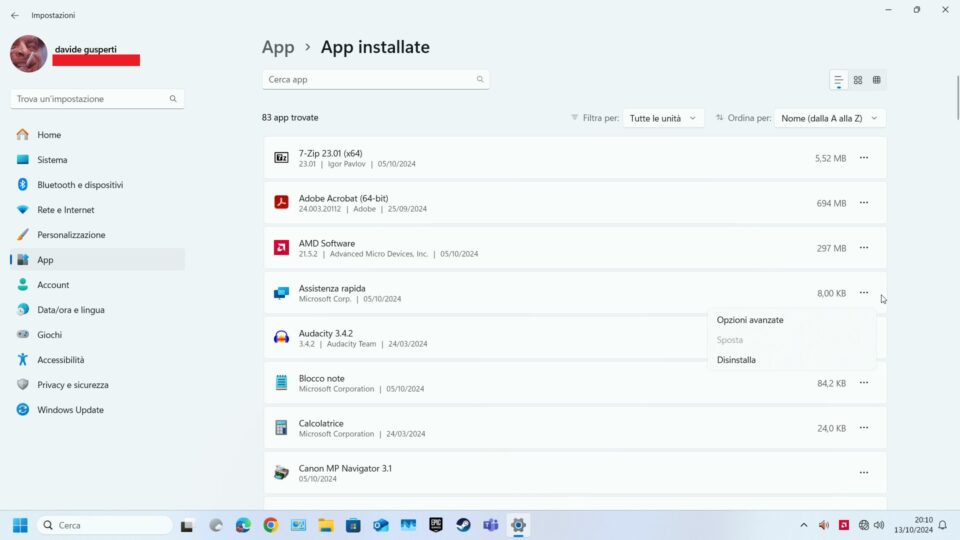The image size is (960, 540).
Task: Open the volume control in system tray
Action: click(x=878, y=525)
